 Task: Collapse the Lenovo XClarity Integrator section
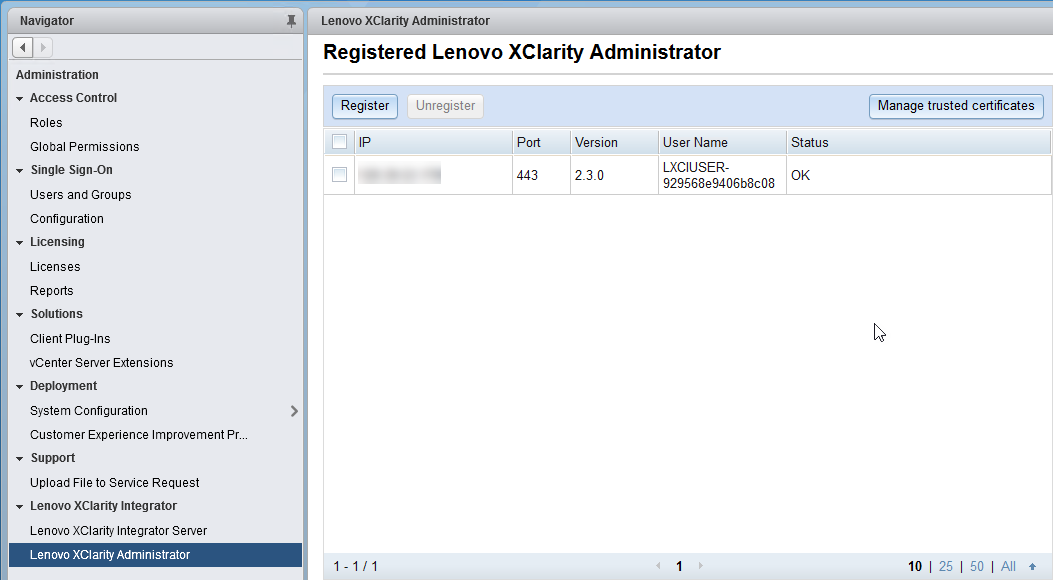click(x=19, y=507)
